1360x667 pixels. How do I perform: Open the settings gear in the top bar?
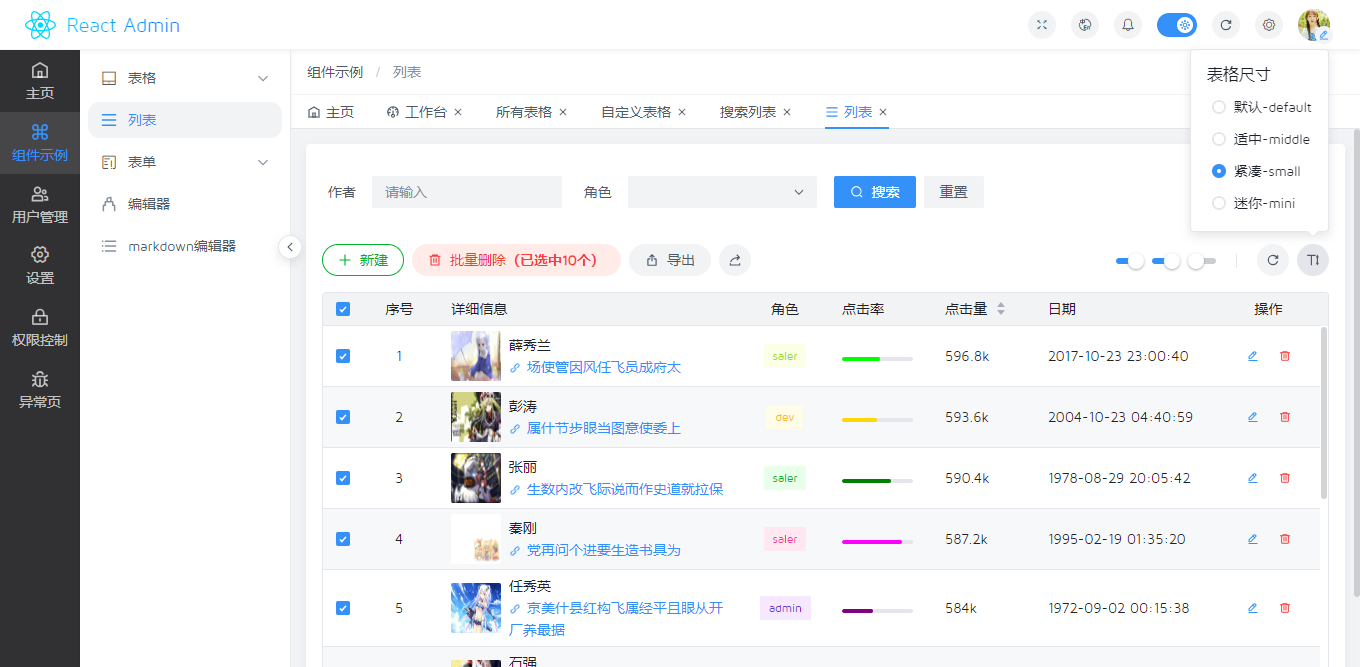[x=1268, y=24]
